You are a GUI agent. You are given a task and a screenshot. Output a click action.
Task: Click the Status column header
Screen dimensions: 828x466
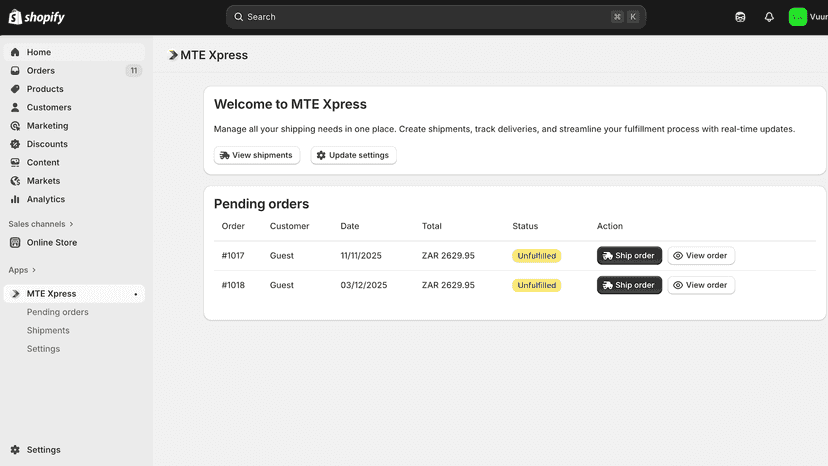(525, 226)
